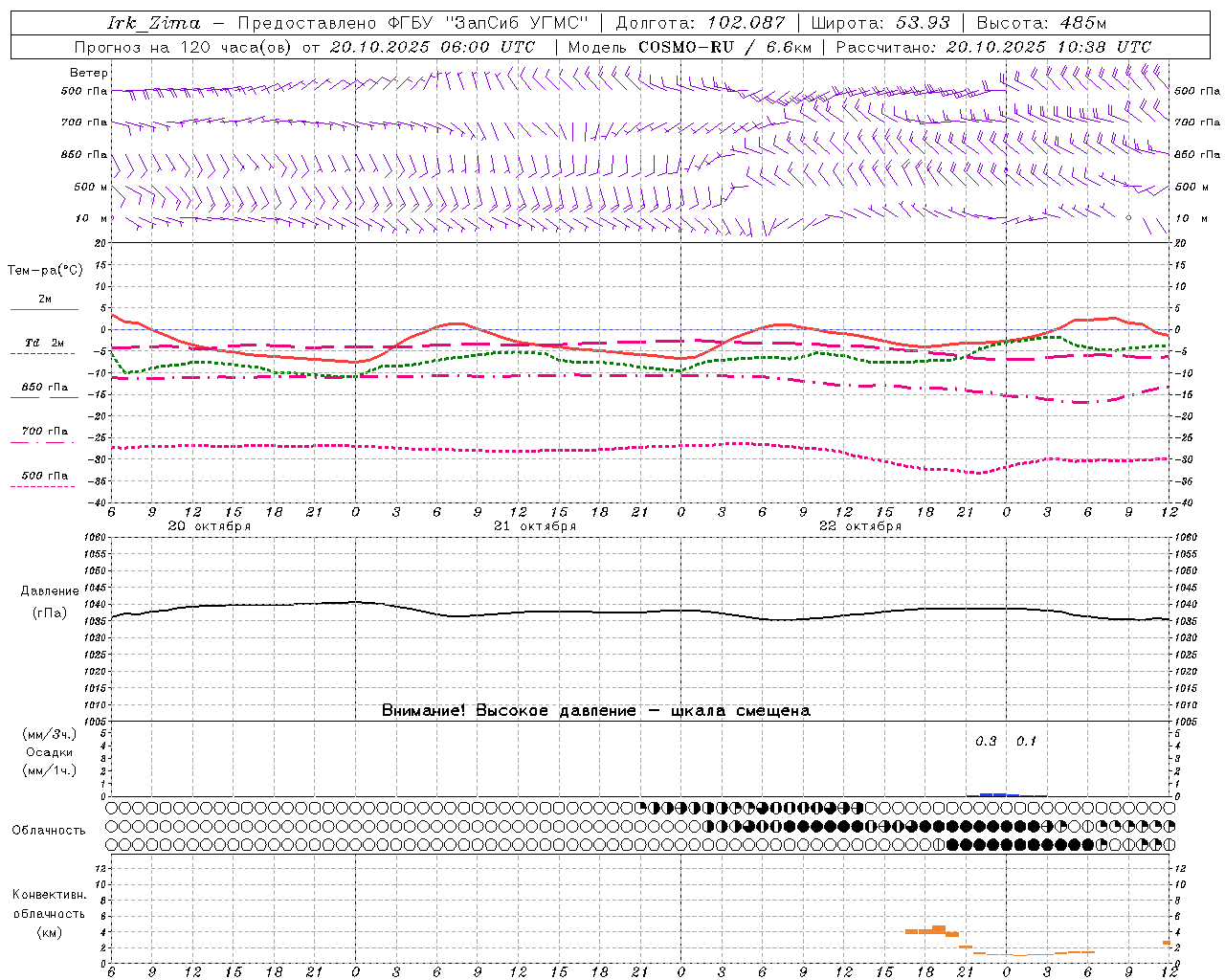Click the "Irk_Zima" station title
The image size is (1225, 980).
pos(154,23)
